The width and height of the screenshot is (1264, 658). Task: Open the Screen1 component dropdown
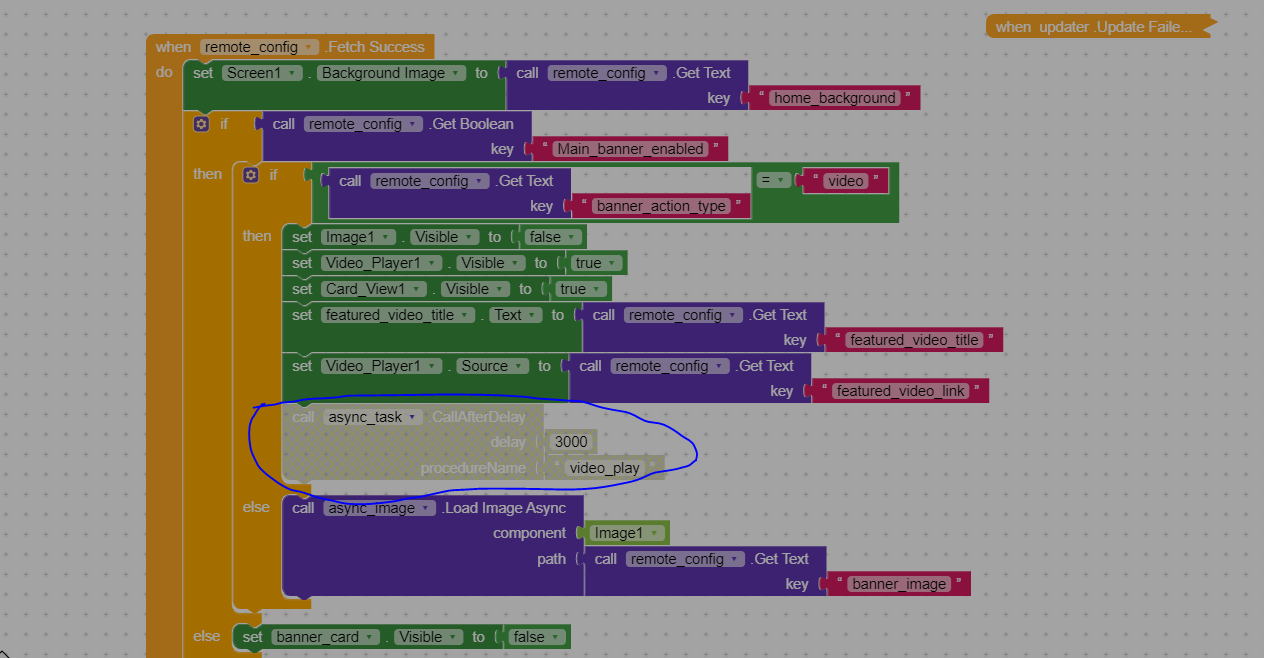pos(263,73)
